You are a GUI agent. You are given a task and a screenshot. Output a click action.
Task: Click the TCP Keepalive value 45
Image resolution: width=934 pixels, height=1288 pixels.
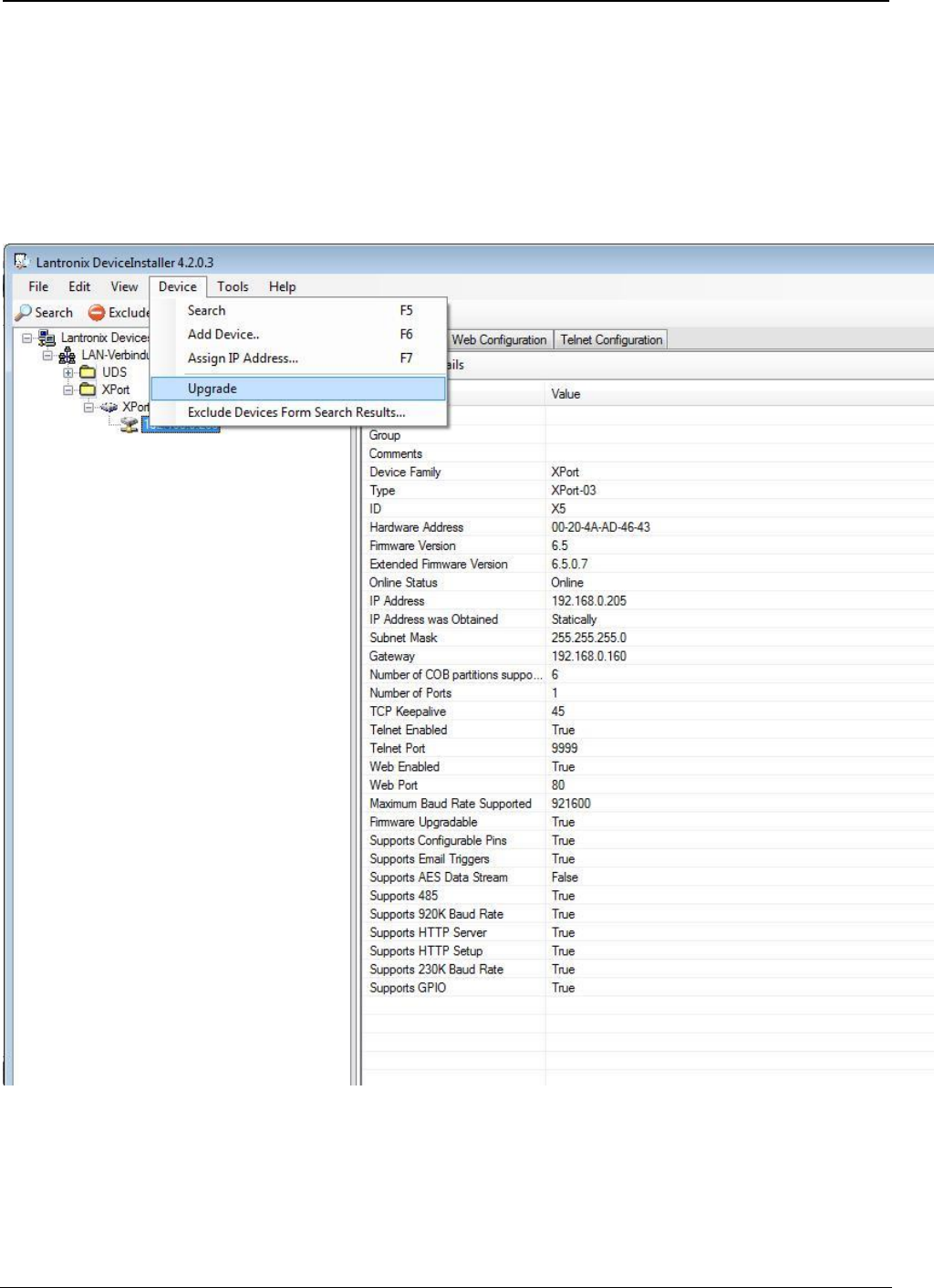click(x=557, y=712)
